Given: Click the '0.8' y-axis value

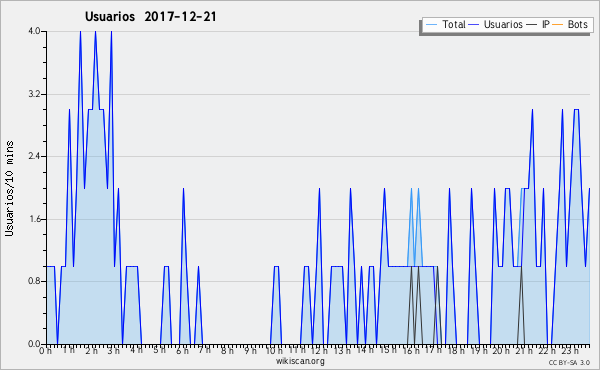Looking at the screenshot, I should [34, 281].
